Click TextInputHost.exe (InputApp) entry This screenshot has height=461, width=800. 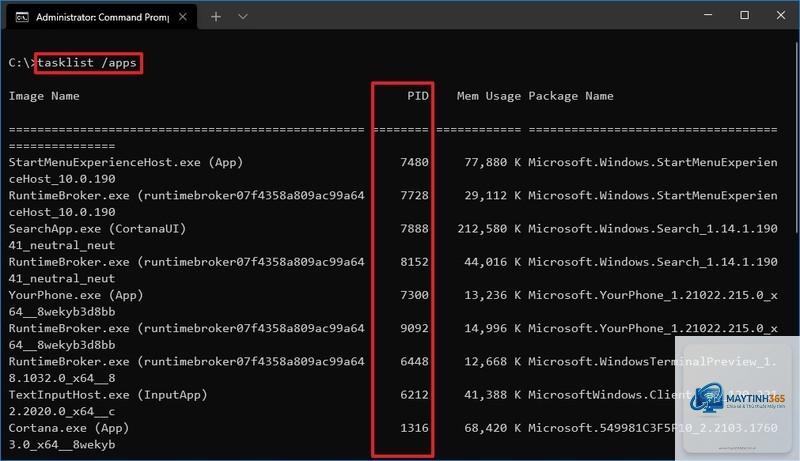click(x=108, y=395)
